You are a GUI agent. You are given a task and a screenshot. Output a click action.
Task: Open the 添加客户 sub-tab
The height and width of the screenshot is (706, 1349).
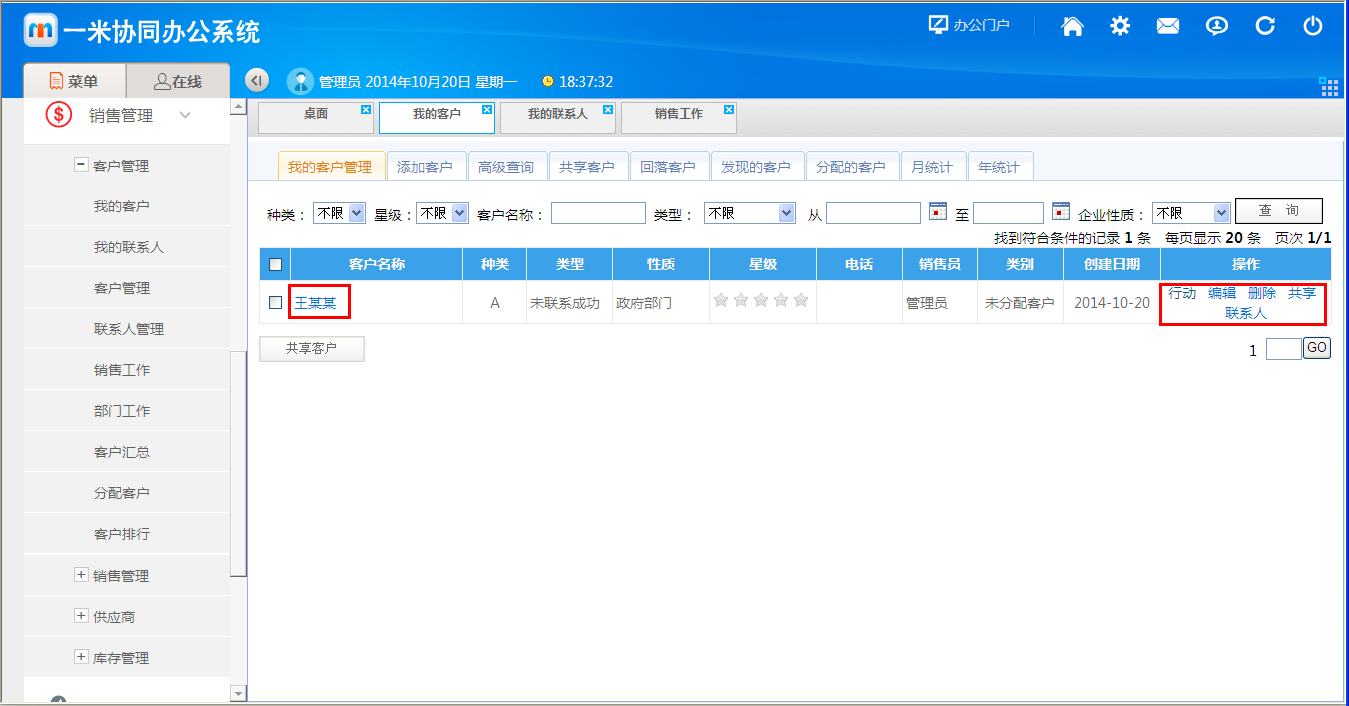pyautogui.click(x=425, y=167)
